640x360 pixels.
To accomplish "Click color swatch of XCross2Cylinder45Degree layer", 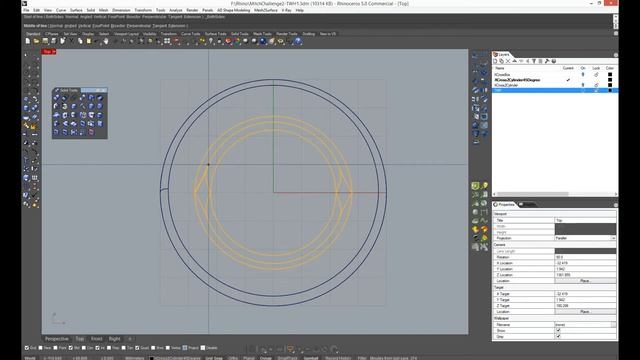I will [x=610, y=80].
